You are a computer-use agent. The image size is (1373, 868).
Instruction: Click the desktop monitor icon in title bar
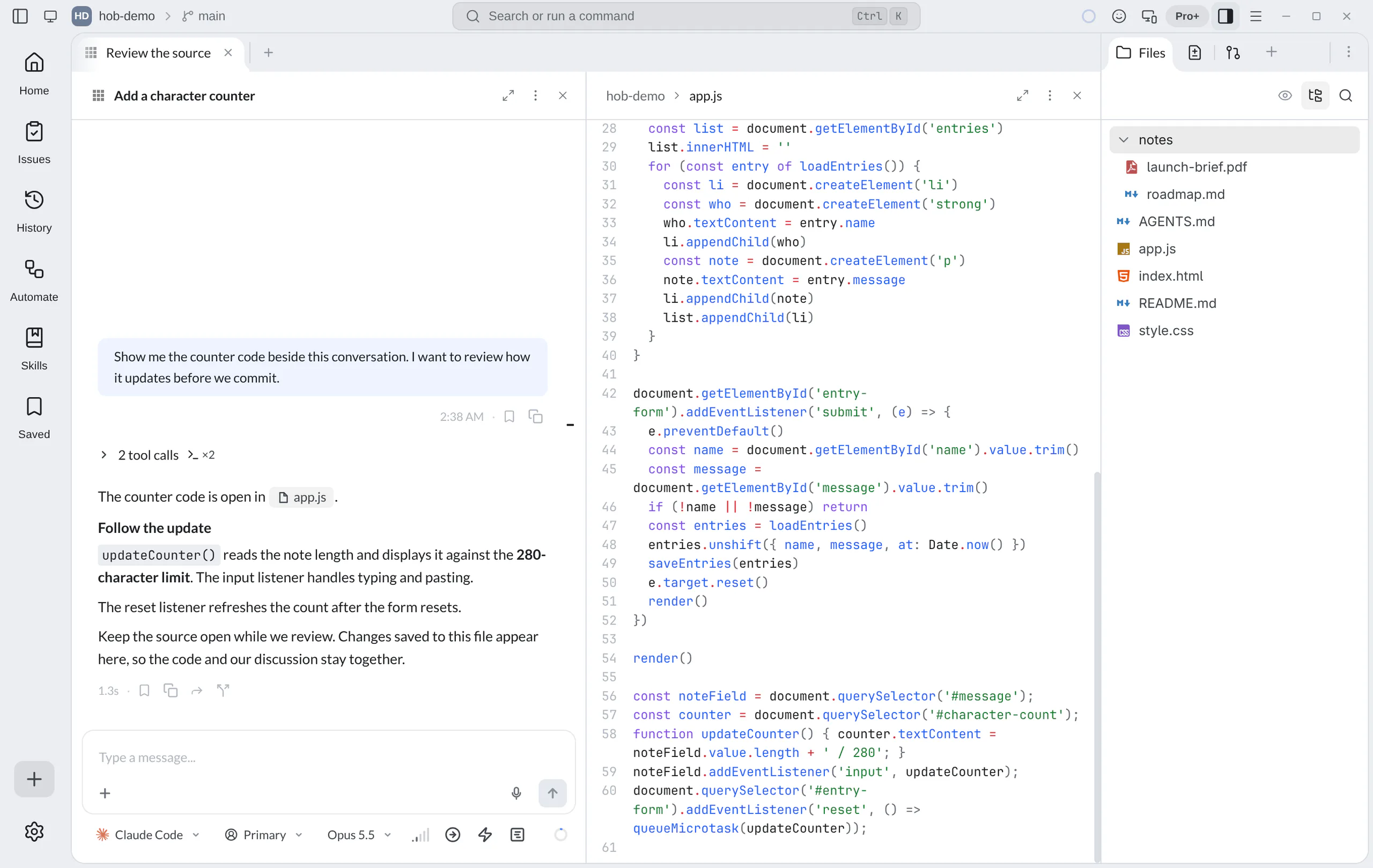[x=50, y=16]
